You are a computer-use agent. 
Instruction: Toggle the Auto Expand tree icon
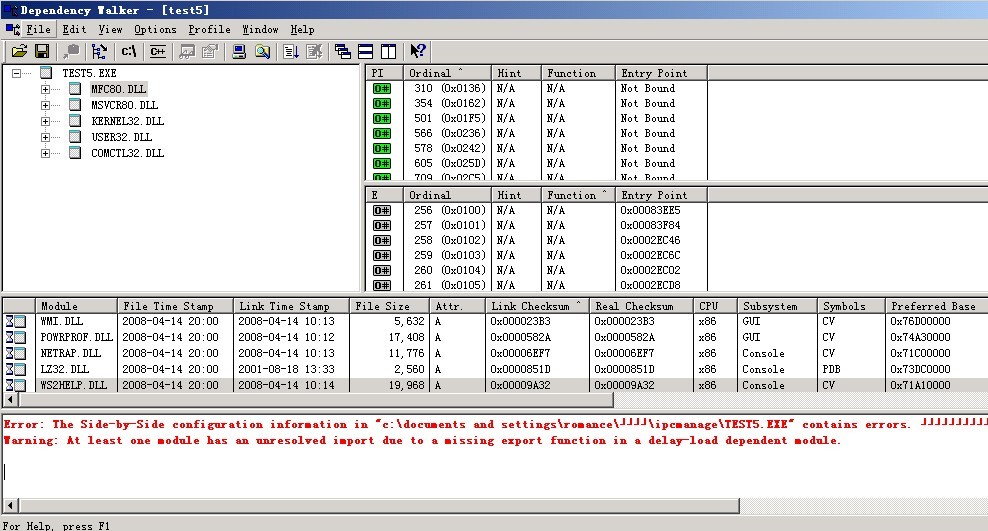[99, 51]
